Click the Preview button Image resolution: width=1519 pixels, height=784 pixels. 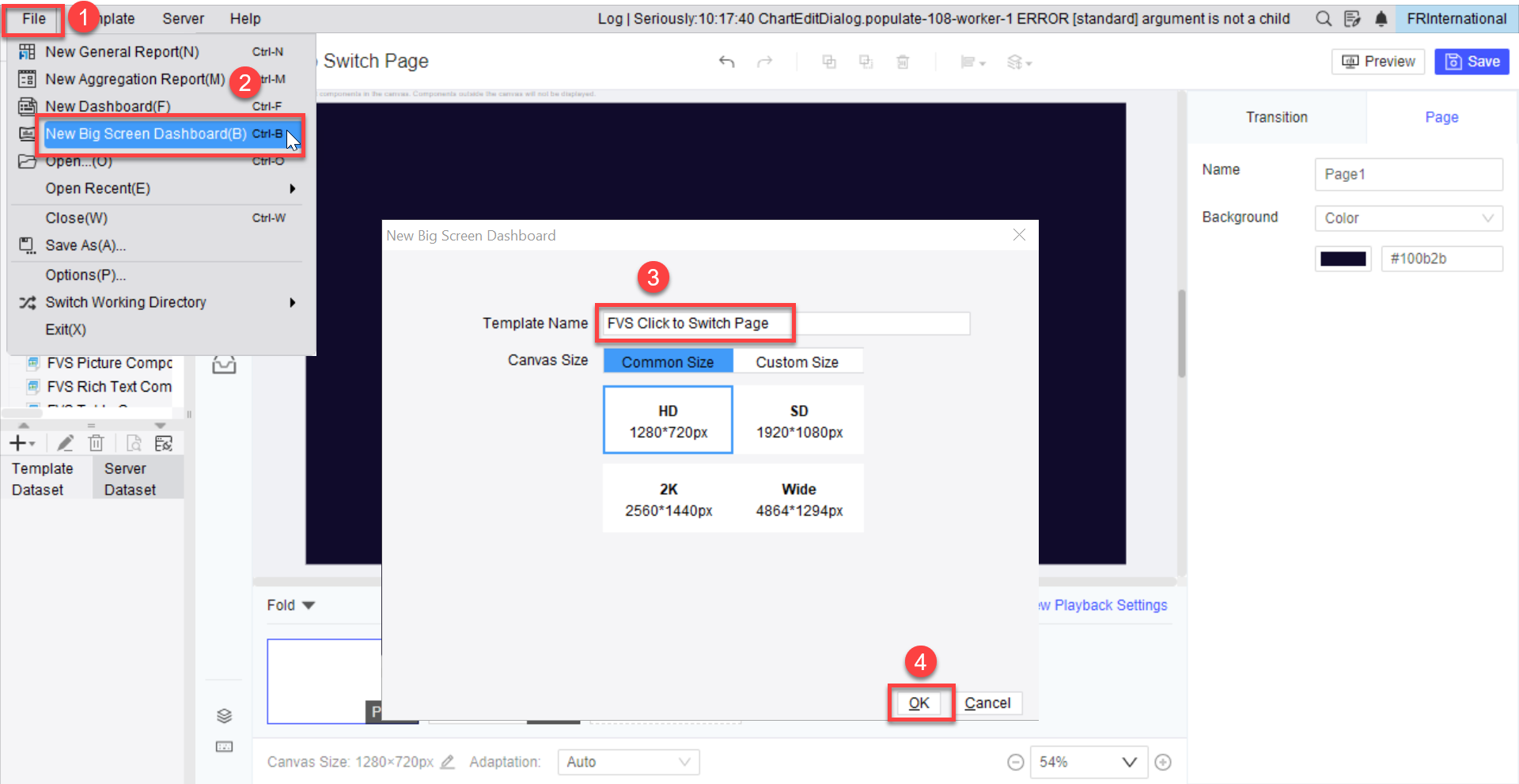click(1377, 62)
